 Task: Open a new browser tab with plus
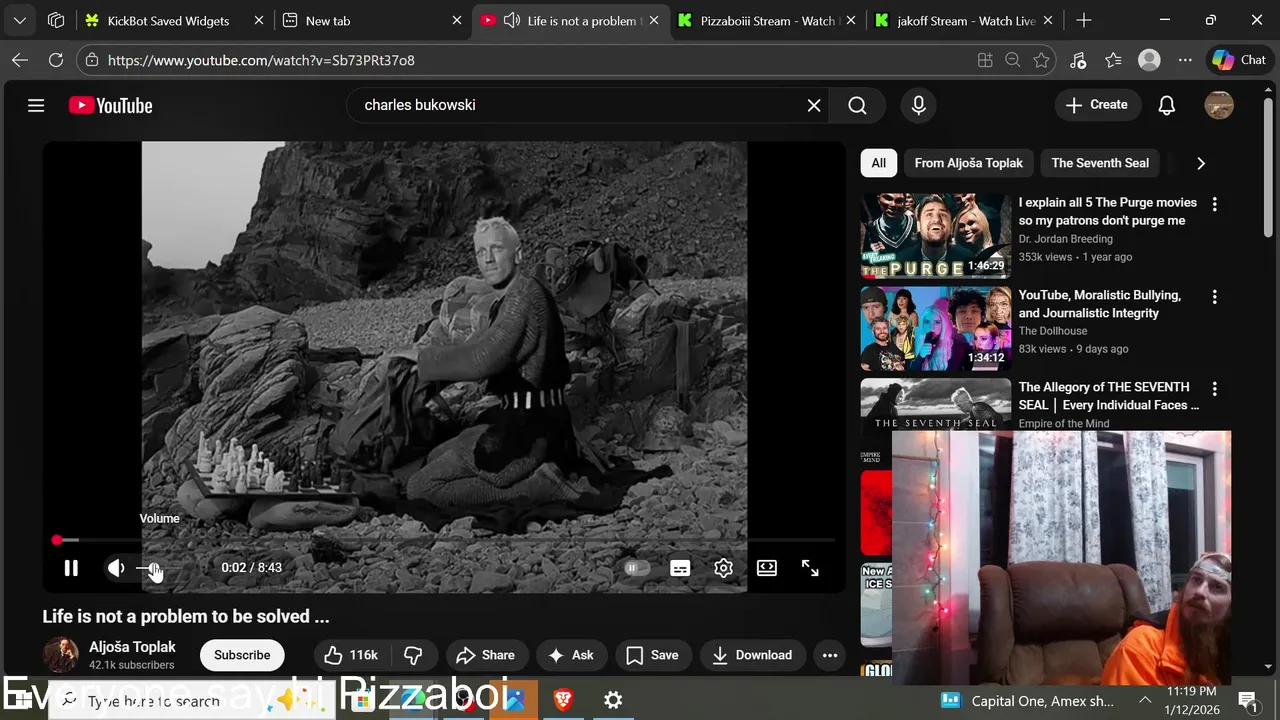tap(1084, 20)
